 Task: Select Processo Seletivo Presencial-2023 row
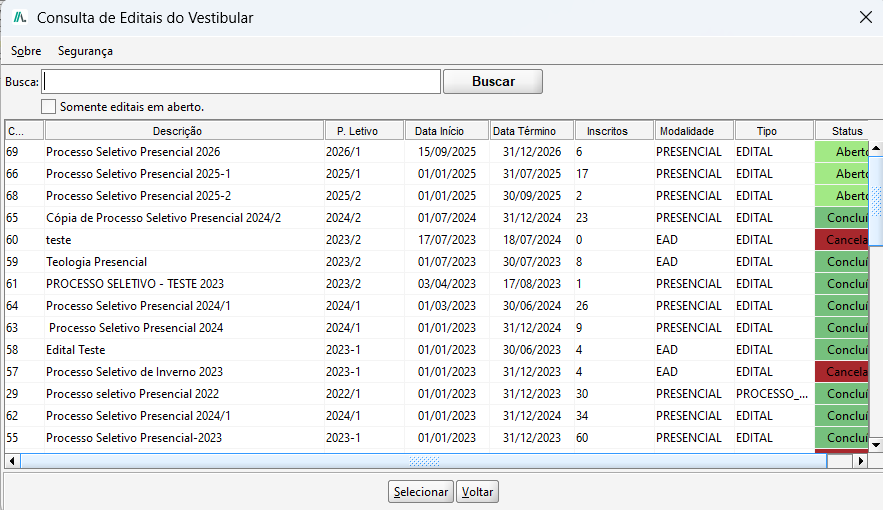(x=436, y=437)
